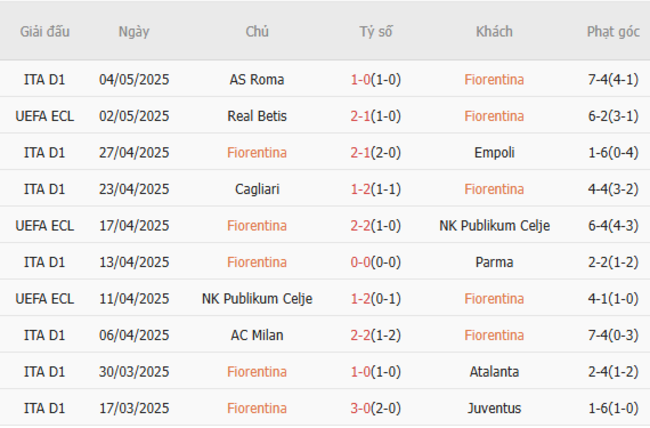This screenshot has width=650, height=428.
Task: Open the Parma team link
Action: click(495, 262)
